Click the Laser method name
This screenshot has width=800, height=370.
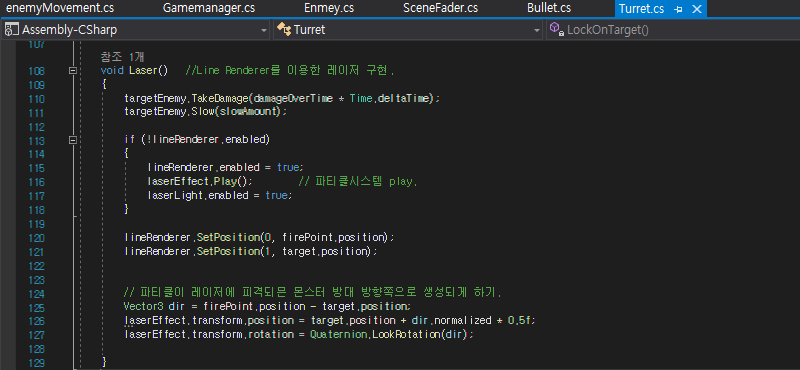click(142, 70)
